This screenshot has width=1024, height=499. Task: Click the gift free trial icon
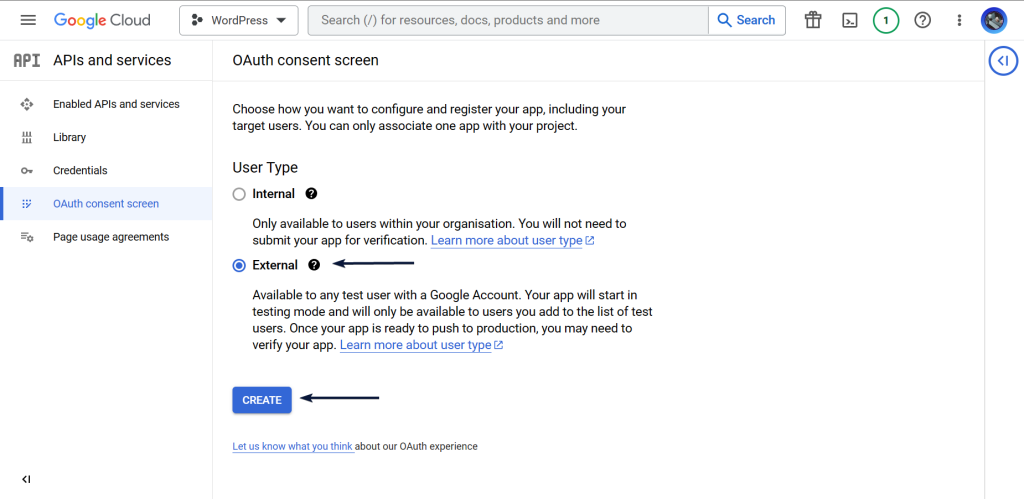coord(813,20)
